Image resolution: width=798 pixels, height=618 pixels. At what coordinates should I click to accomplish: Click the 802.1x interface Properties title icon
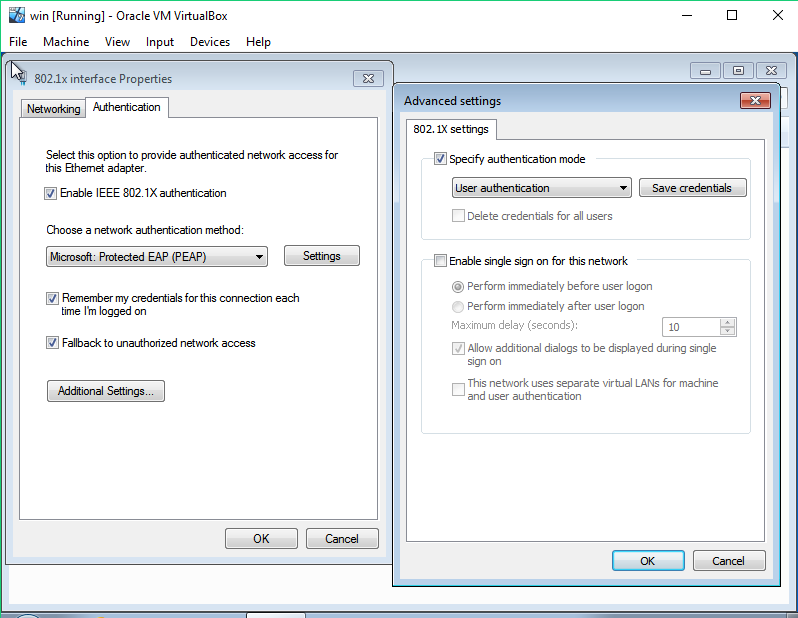[21, 78]
